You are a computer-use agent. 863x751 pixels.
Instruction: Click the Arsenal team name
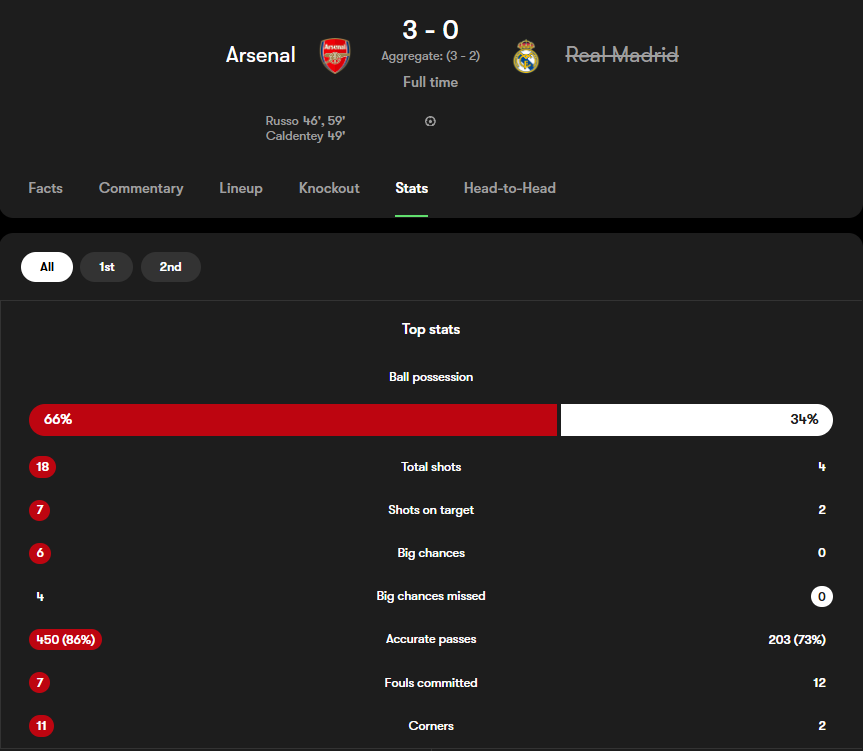pyautogui.click(x=260, y=55)
